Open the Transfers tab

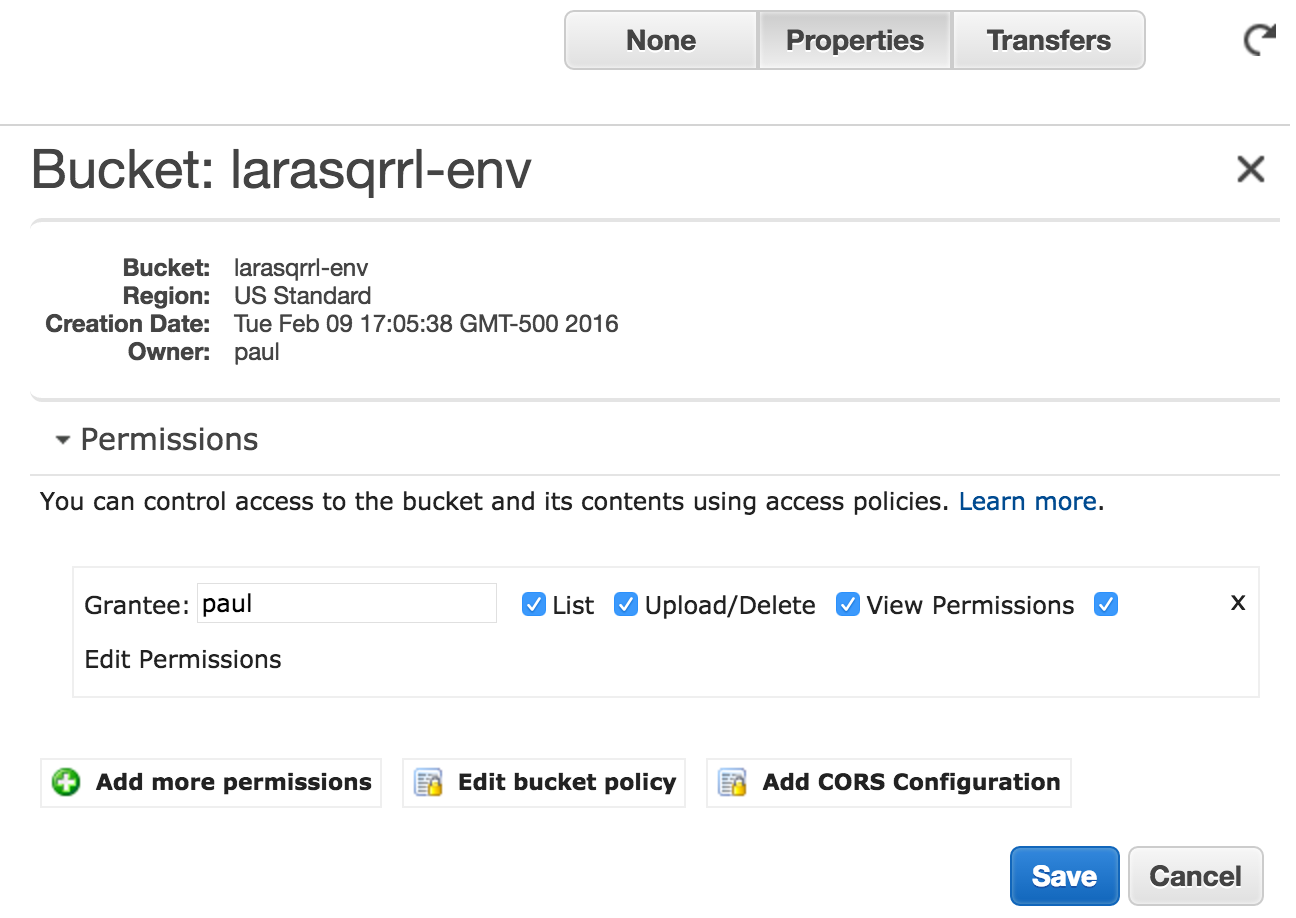pos(1048,41)
